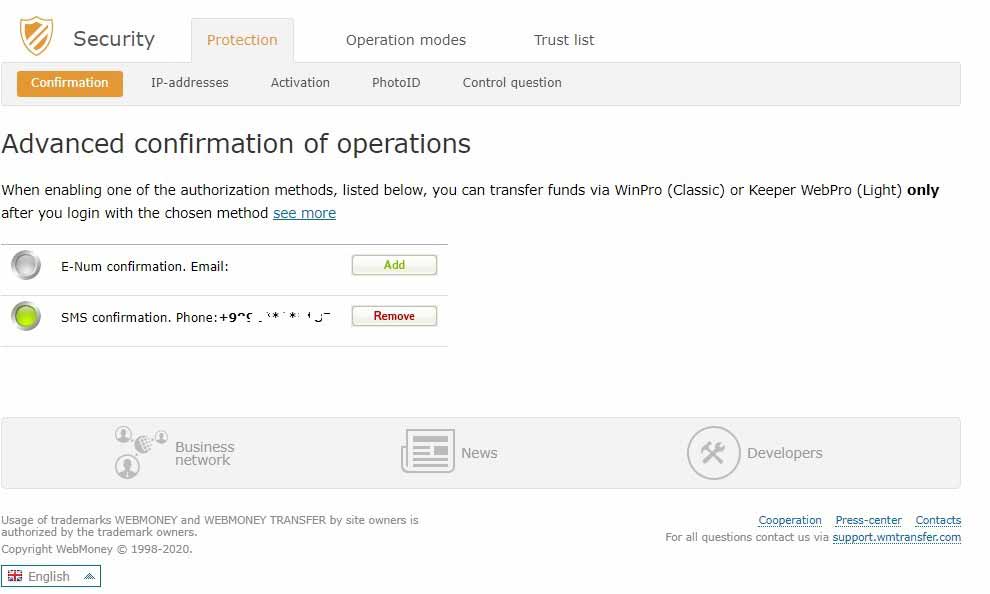Click the 'Copyright WebMoney © 1998-2020.' text
Image resolution: width=990 pixels, height=594 pixels.
tap(97, 549)
